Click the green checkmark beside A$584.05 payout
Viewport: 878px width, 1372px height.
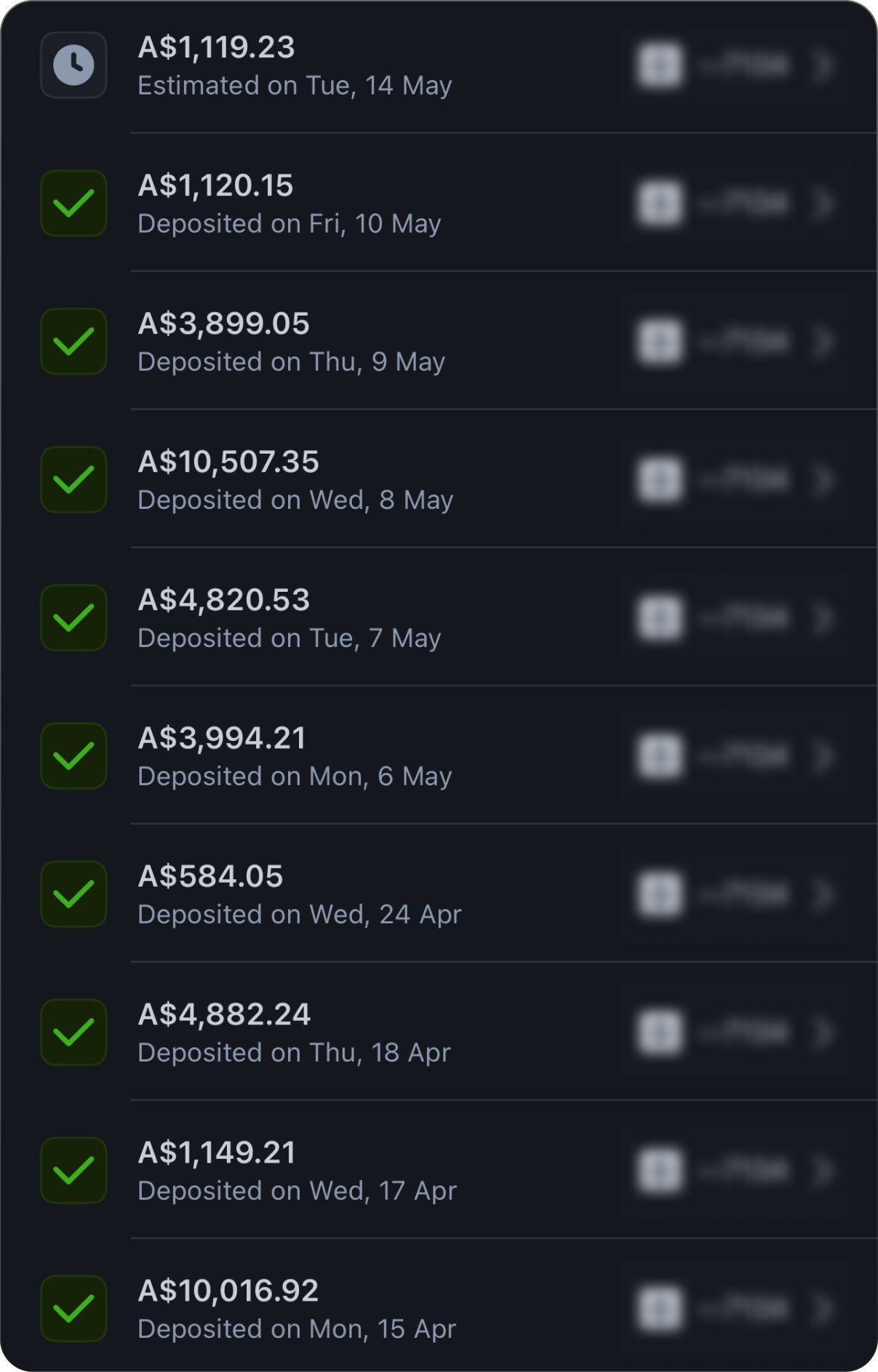click(73, 894)
